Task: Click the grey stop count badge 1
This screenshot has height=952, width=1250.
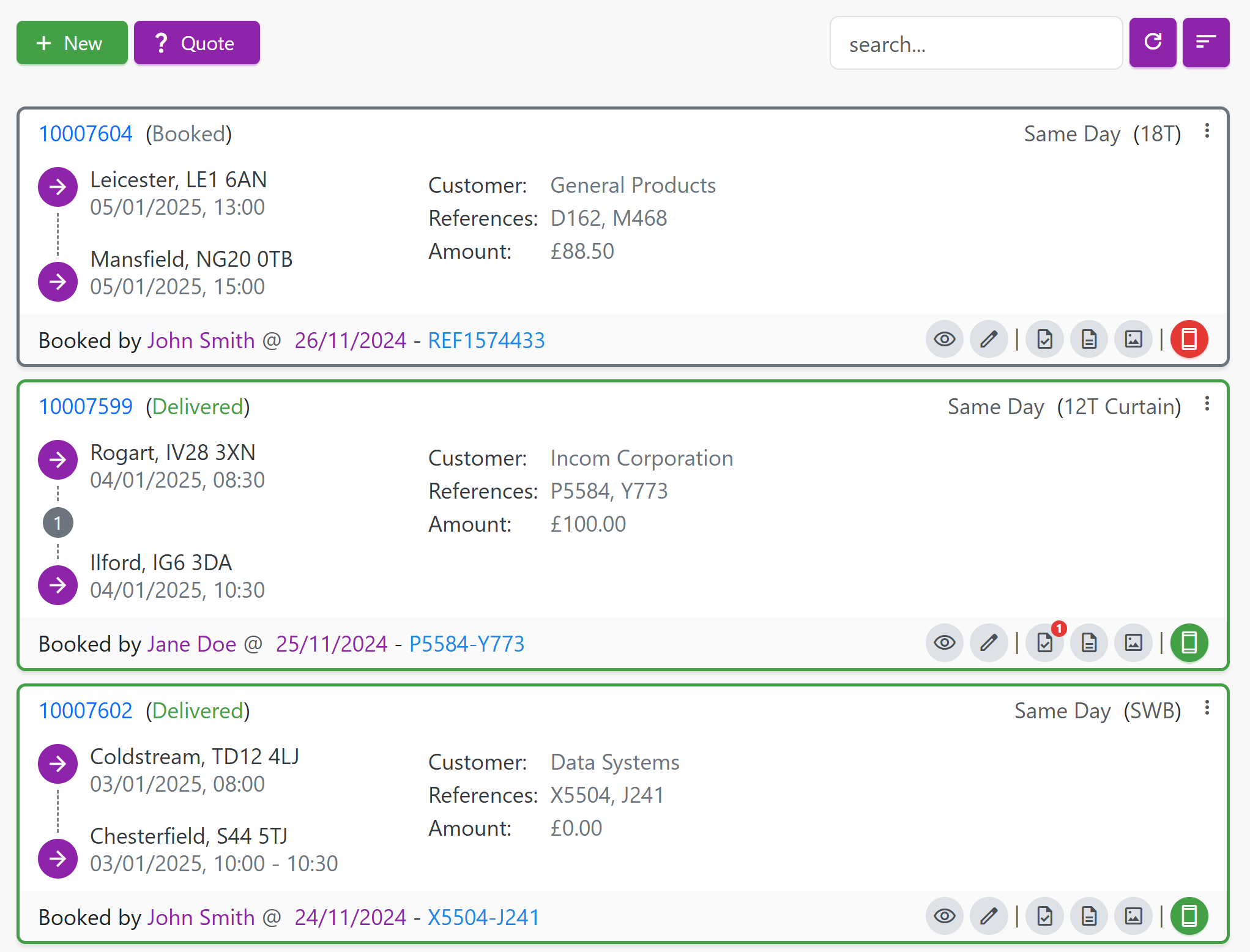Action: (58, 523)
